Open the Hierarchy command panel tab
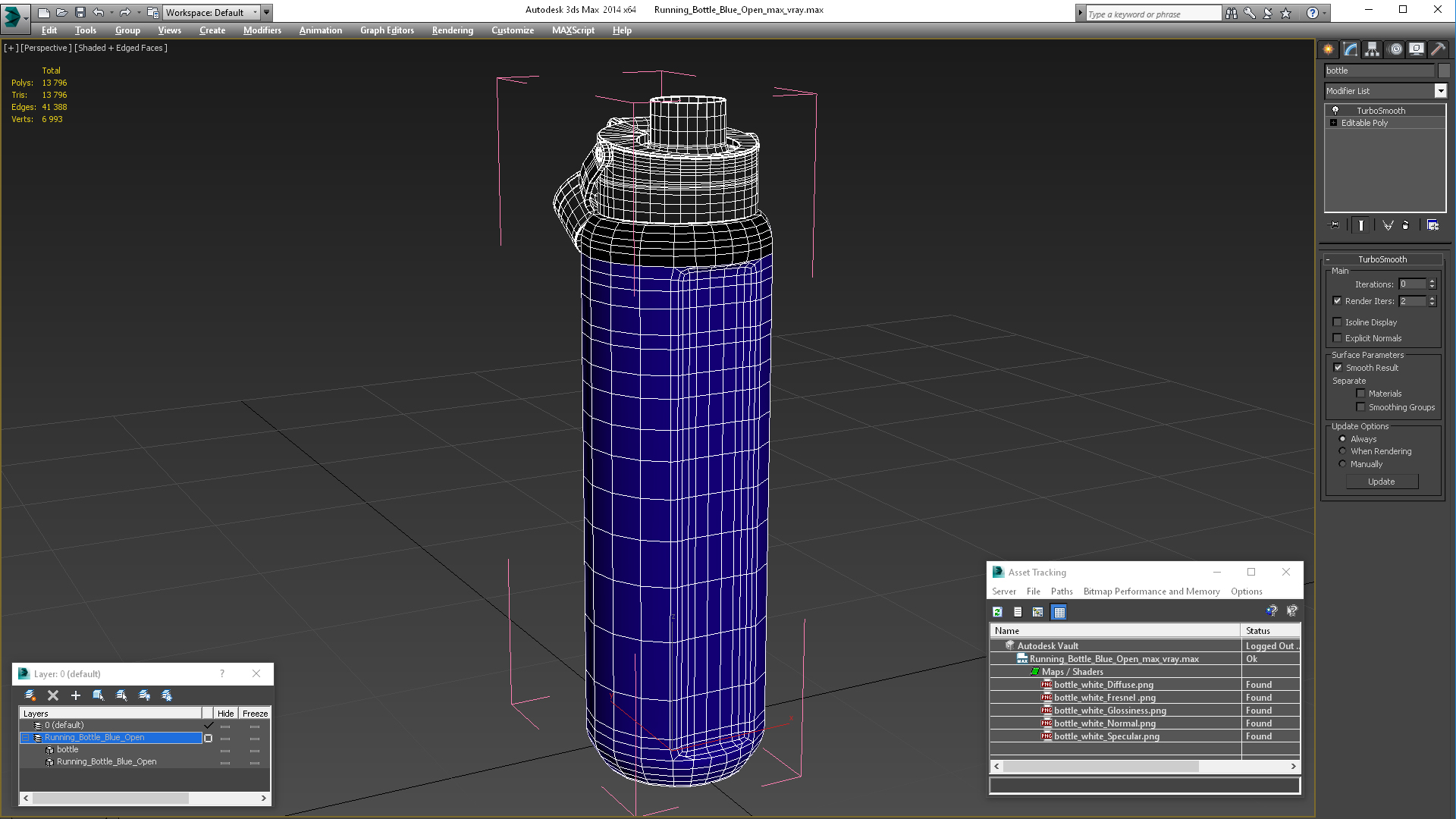 pyautogui.click(x=1373, y=49)
